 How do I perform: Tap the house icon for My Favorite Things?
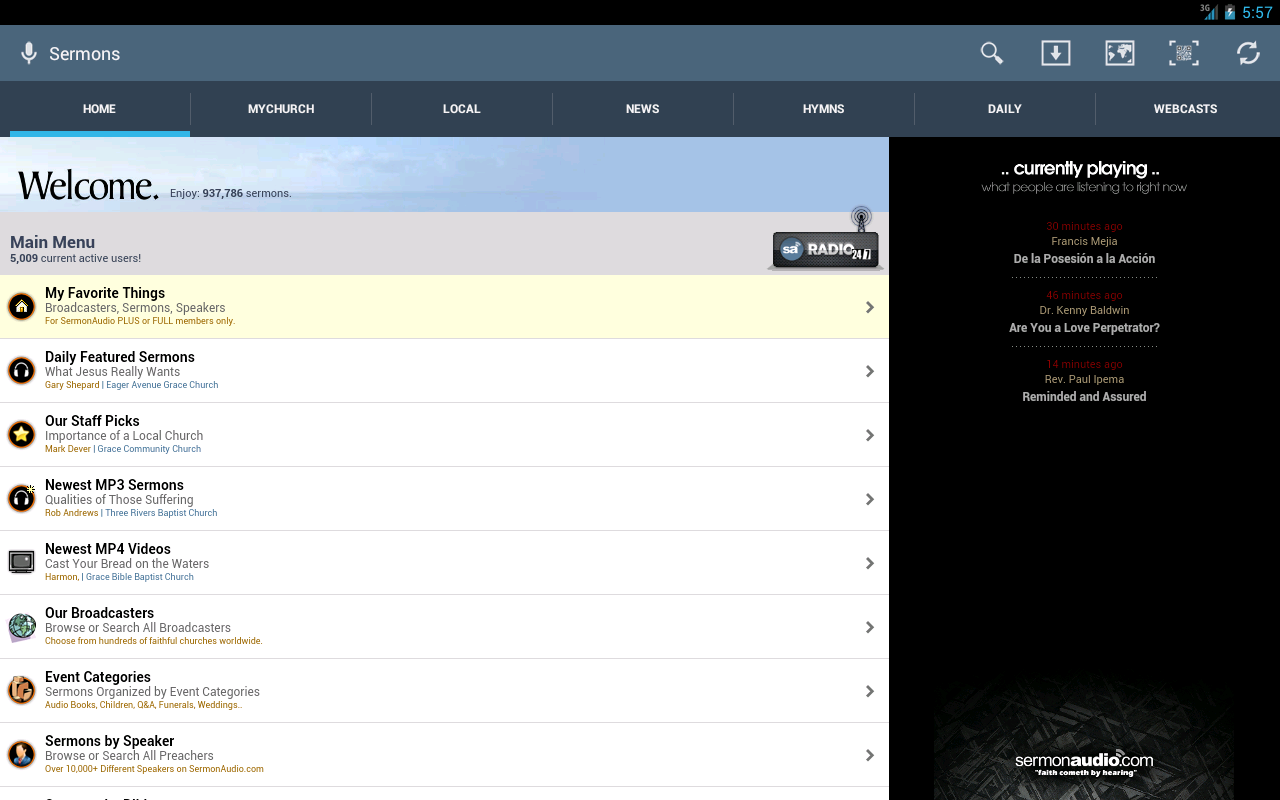[21, 307]
